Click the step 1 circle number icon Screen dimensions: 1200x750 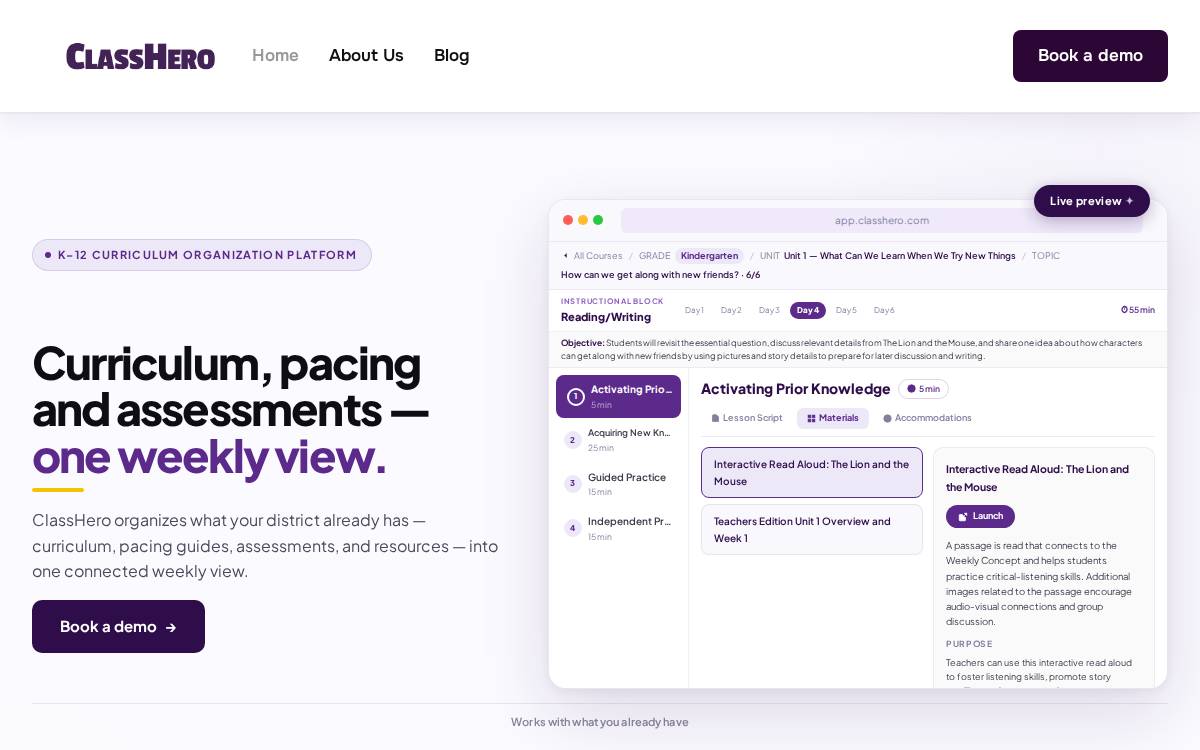click(x=576, y=396)
